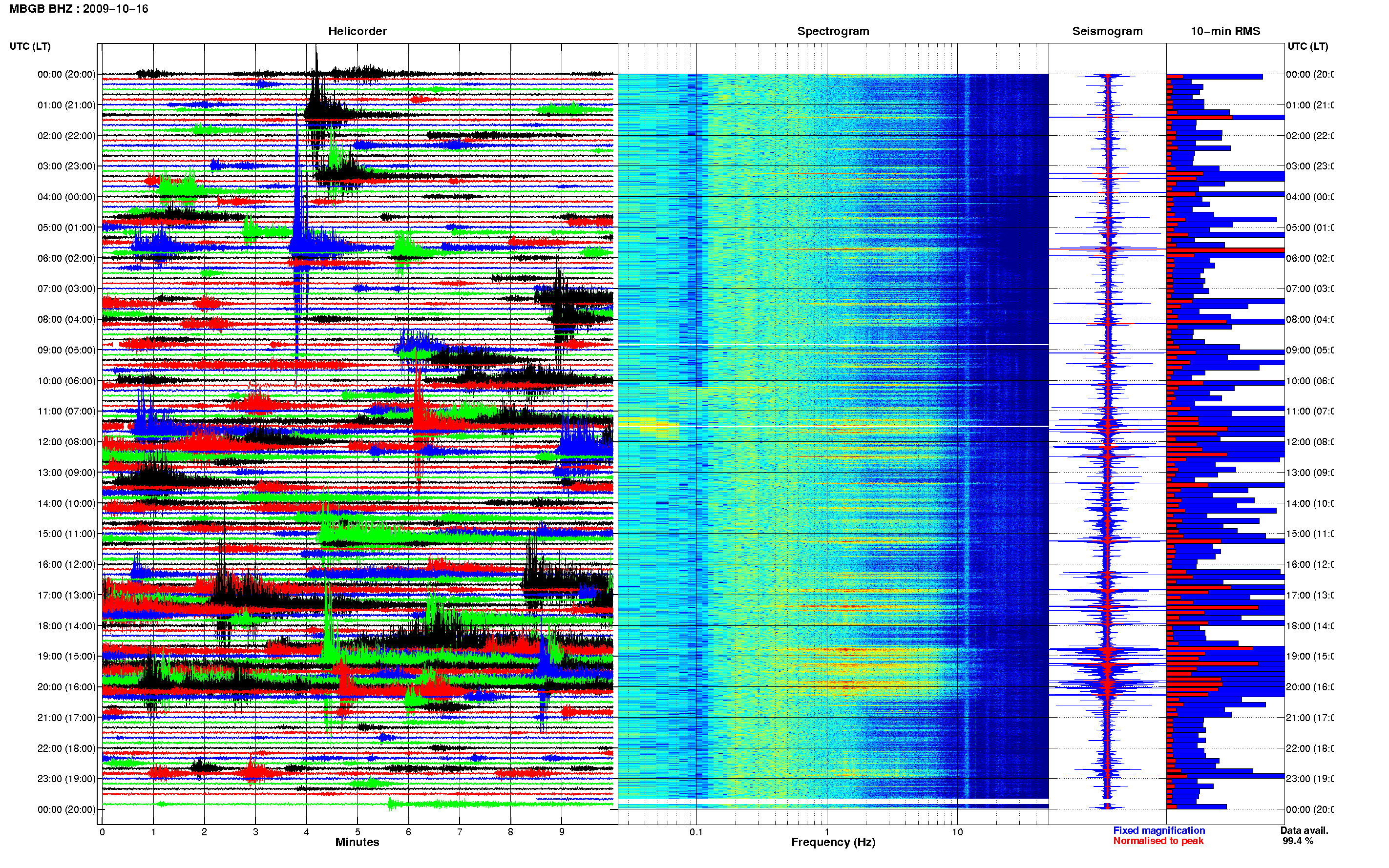The width and height of the screenshot is (1389, 868).
Task: Click the left 17:00 (13:00) time label
Action: 66,595
